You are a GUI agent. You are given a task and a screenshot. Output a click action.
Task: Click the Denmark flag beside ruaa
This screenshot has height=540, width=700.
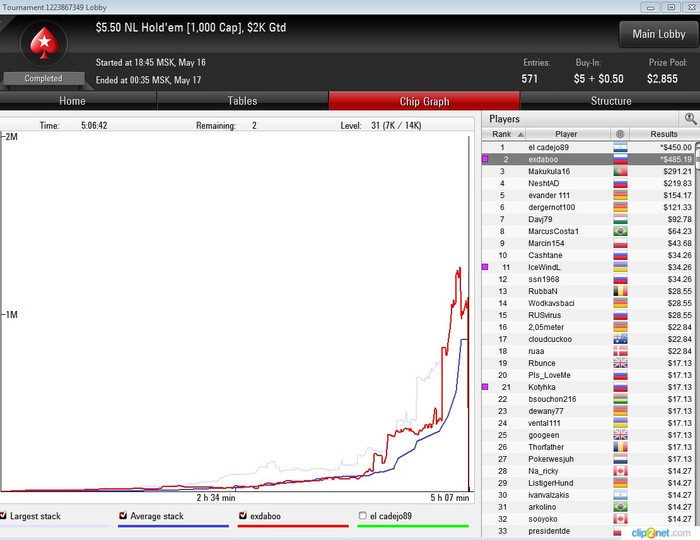point(621,351)
